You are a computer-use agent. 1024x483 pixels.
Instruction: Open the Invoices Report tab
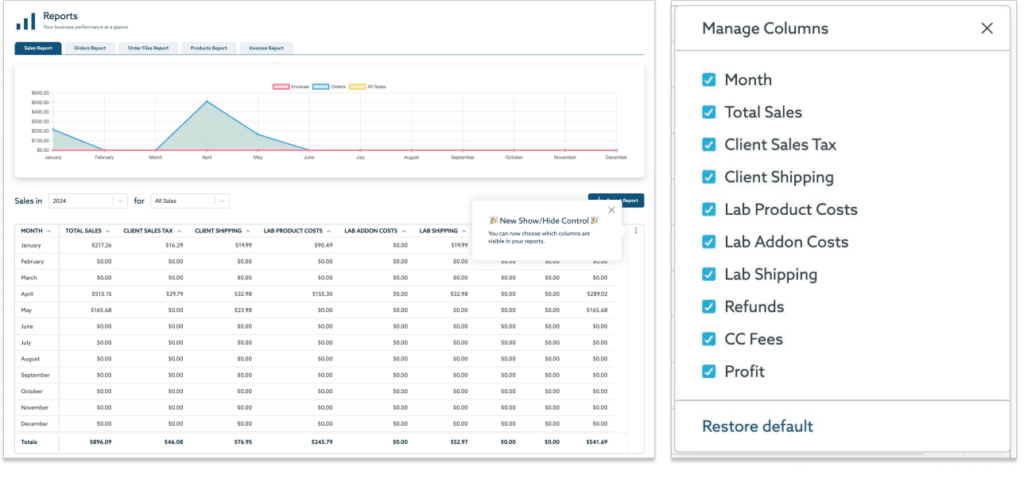tap(266, 48)
